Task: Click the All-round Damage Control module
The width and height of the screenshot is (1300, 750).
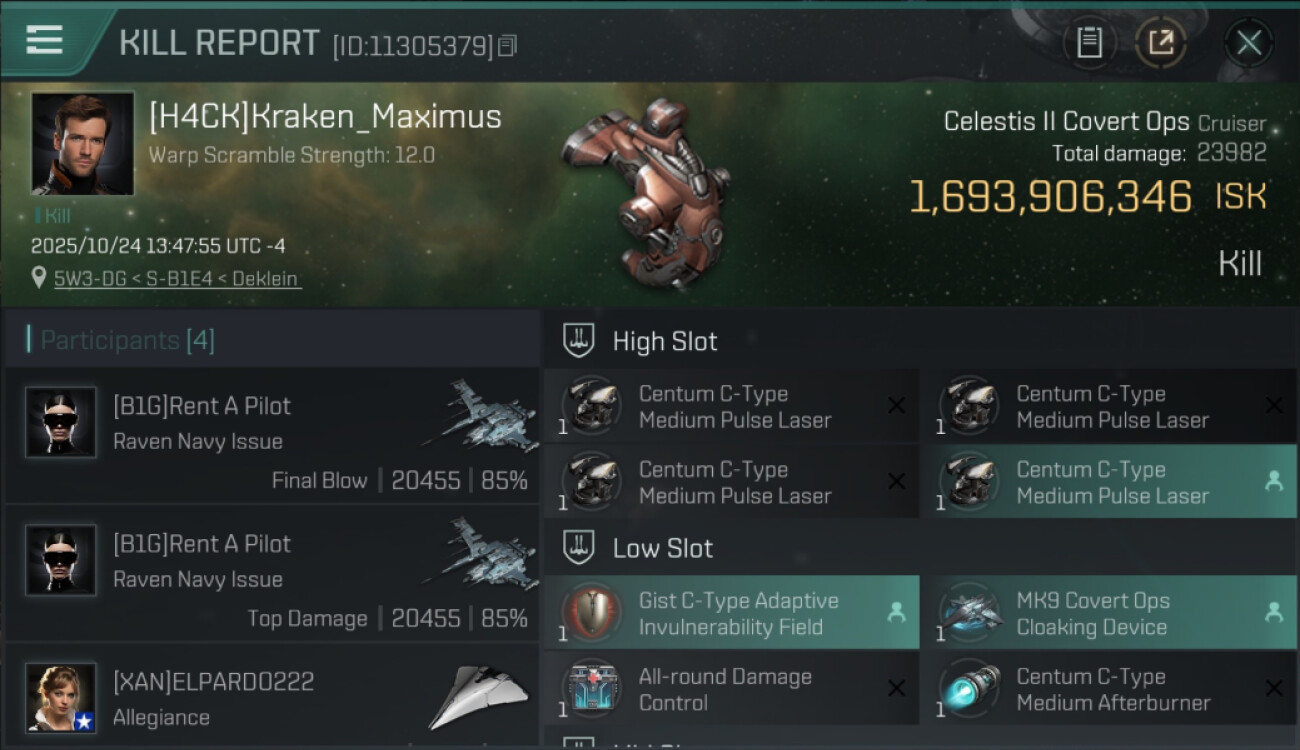Action: (732, 689)
